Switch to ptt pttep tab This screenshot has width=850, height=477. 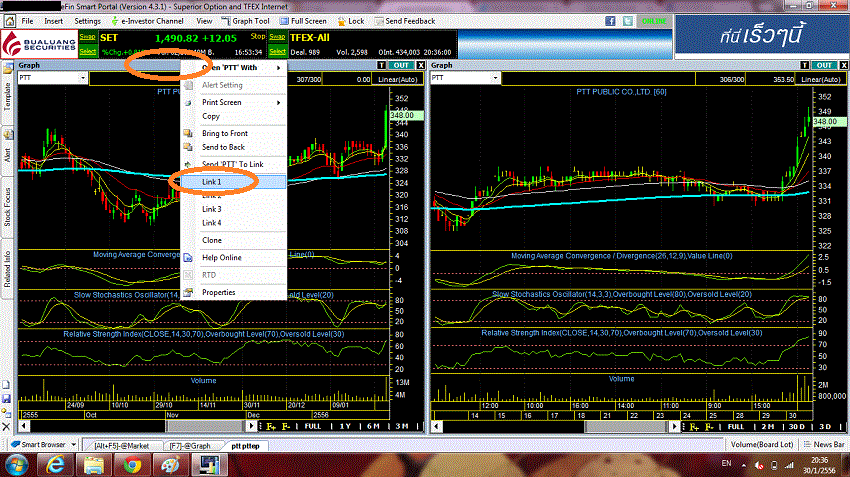246,446
